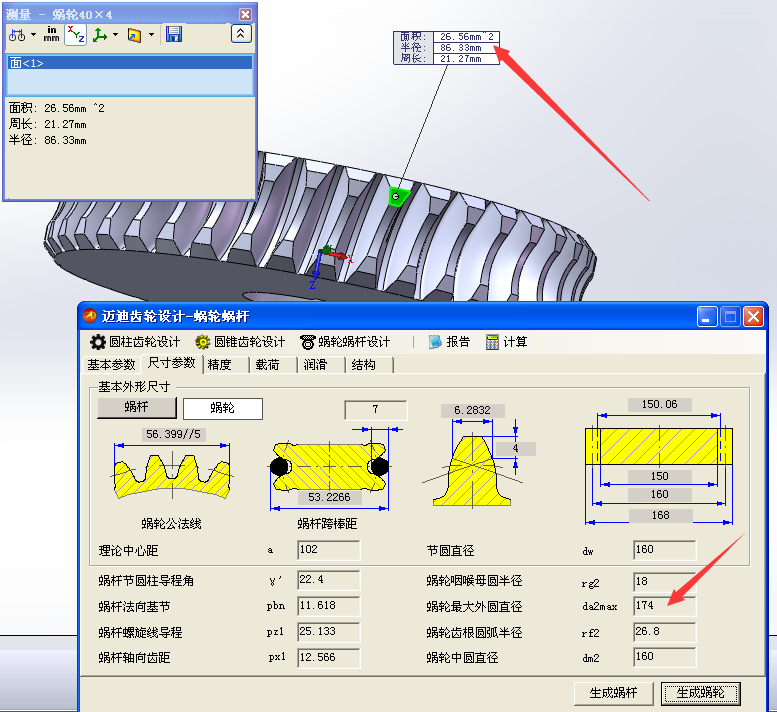The height and width of the screenshot is (712, 777).
Task: Click the green coordinate system icon
Action: (x=99, y=35)
